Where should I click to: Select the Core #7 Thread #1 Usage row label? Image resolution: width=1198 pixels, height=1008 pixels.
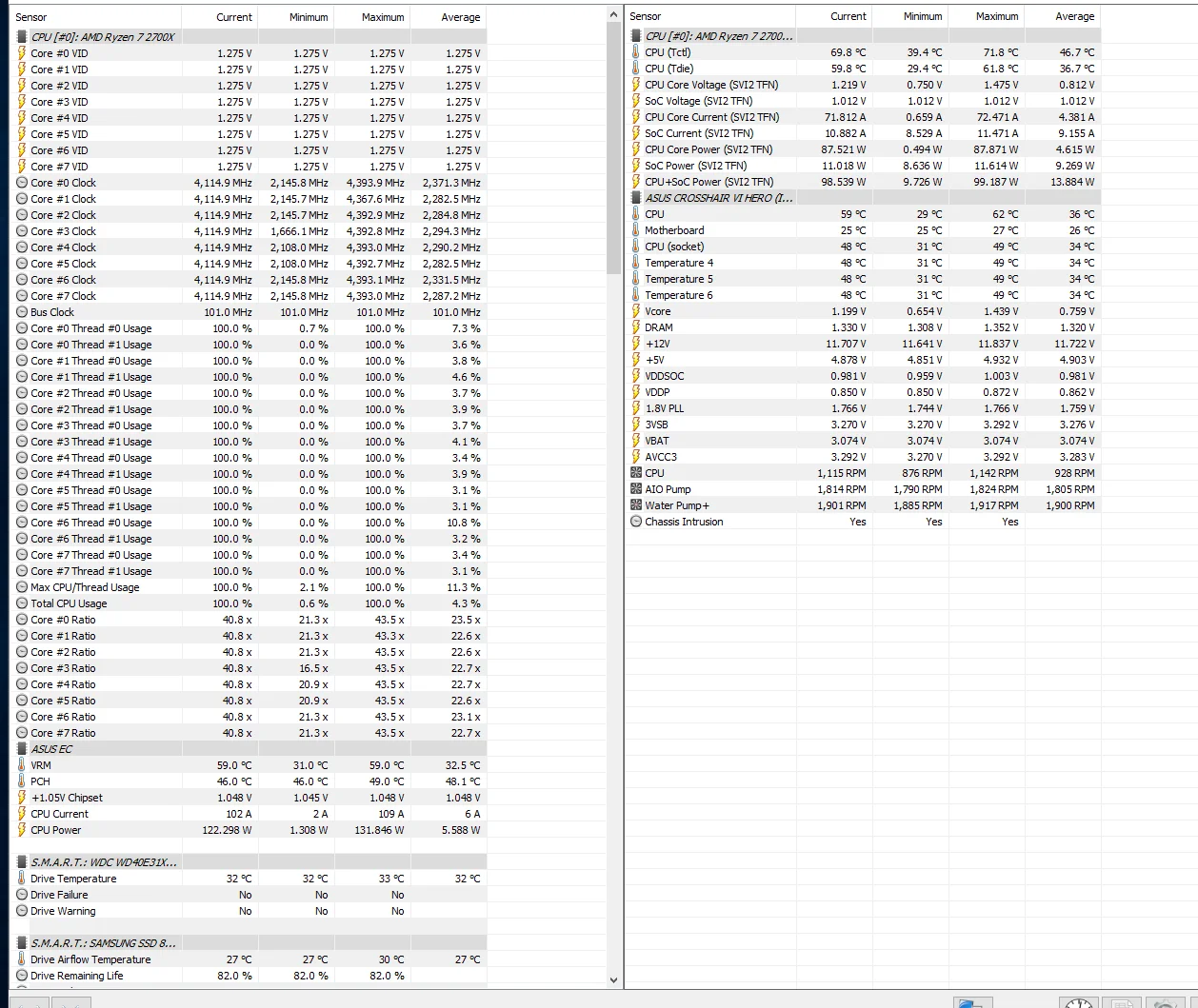(x=91, y=571)
